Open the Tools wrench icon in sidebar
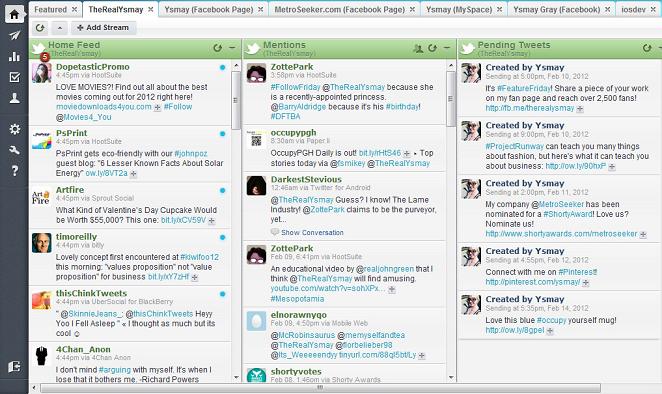 (x=14, y=150)
